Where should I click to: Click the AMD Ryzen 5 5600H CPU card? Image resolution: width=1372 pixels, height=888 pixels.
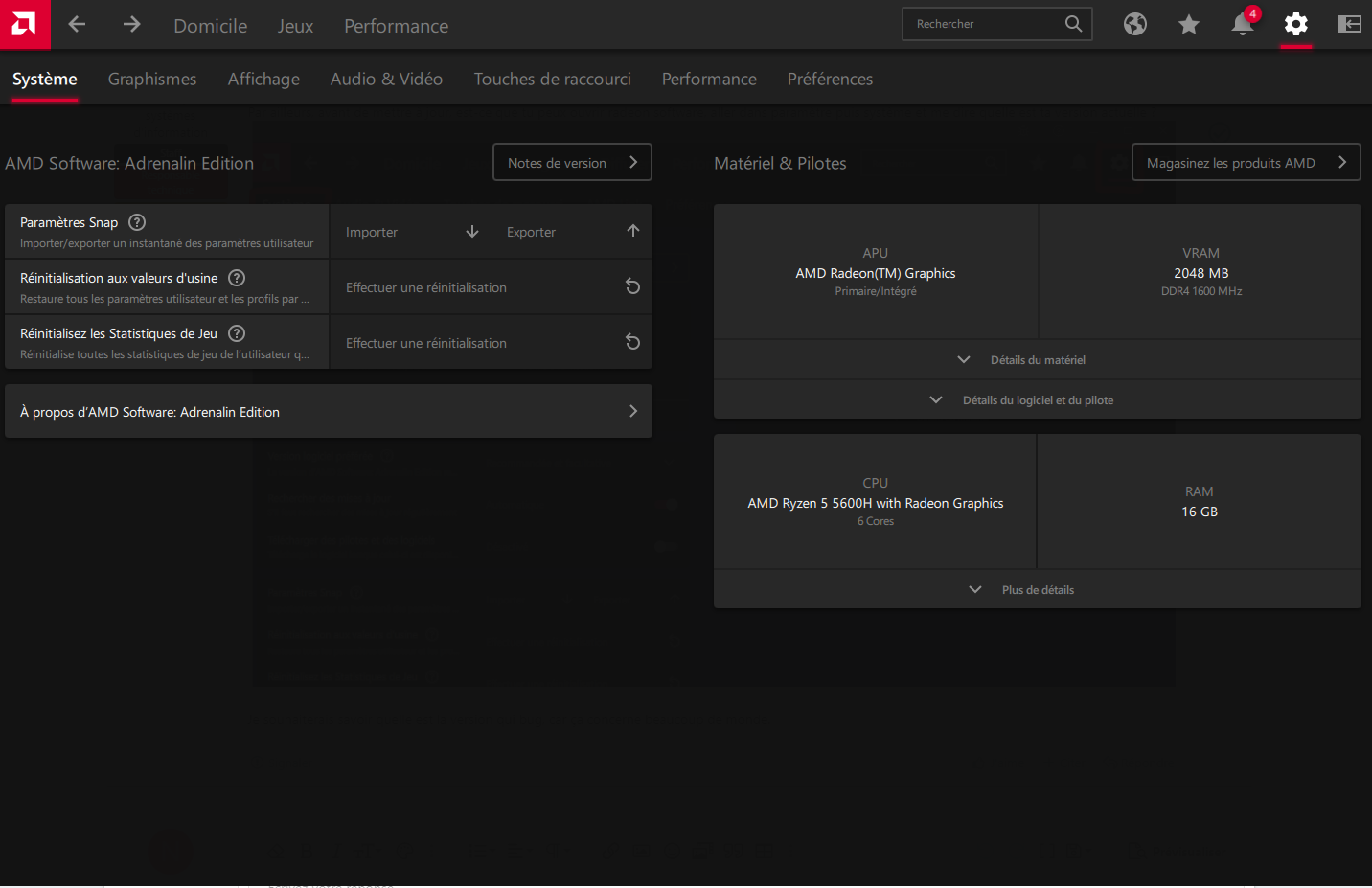tap(875, 502)
